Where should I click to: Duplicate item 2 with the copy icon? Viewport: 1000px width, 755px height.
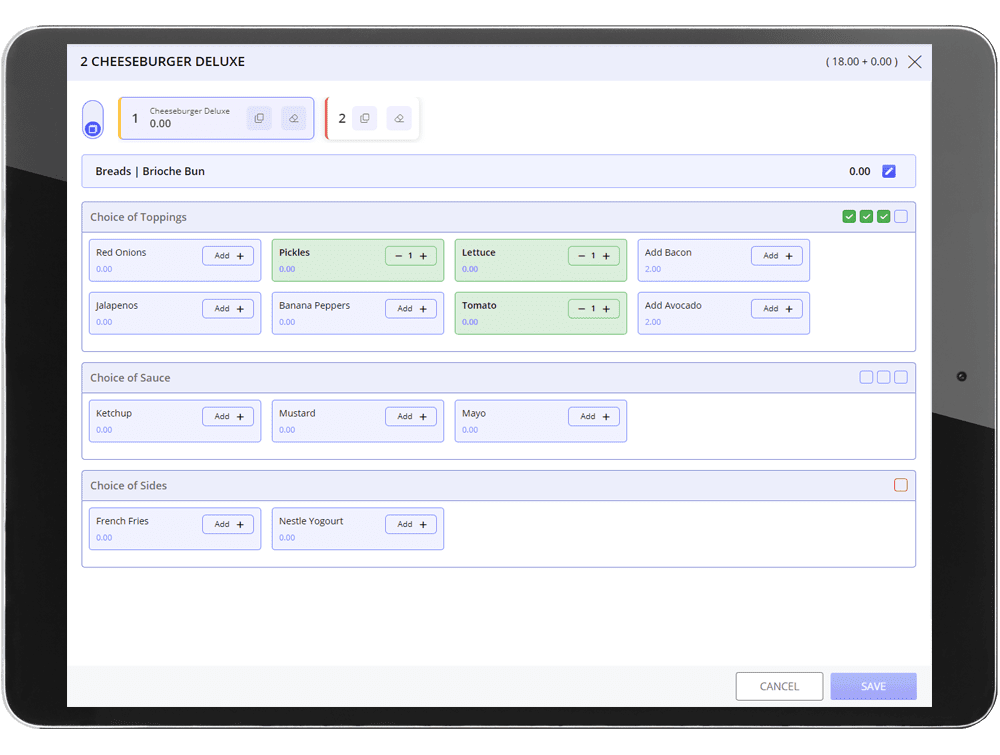click(364, 118)
